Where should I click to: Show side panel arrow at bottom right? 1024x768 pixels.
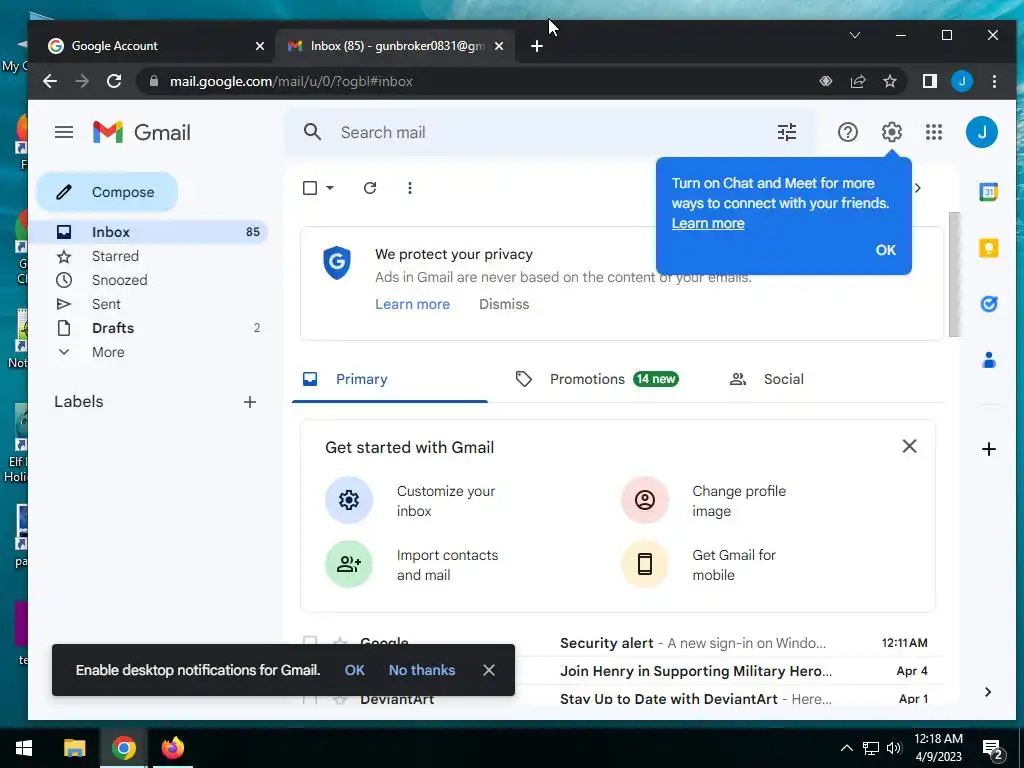click(988, 692)
